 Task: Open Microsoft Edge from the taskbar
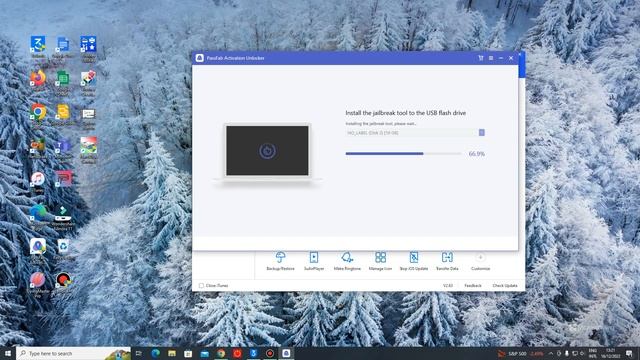(156, 353)
